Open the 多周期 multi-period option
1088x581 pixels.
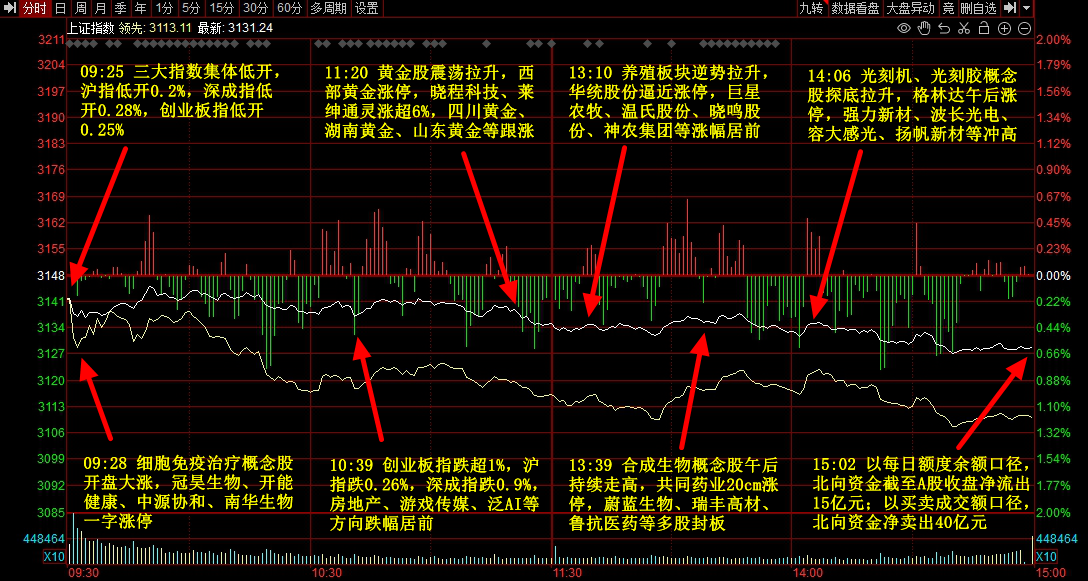[328, 8]
